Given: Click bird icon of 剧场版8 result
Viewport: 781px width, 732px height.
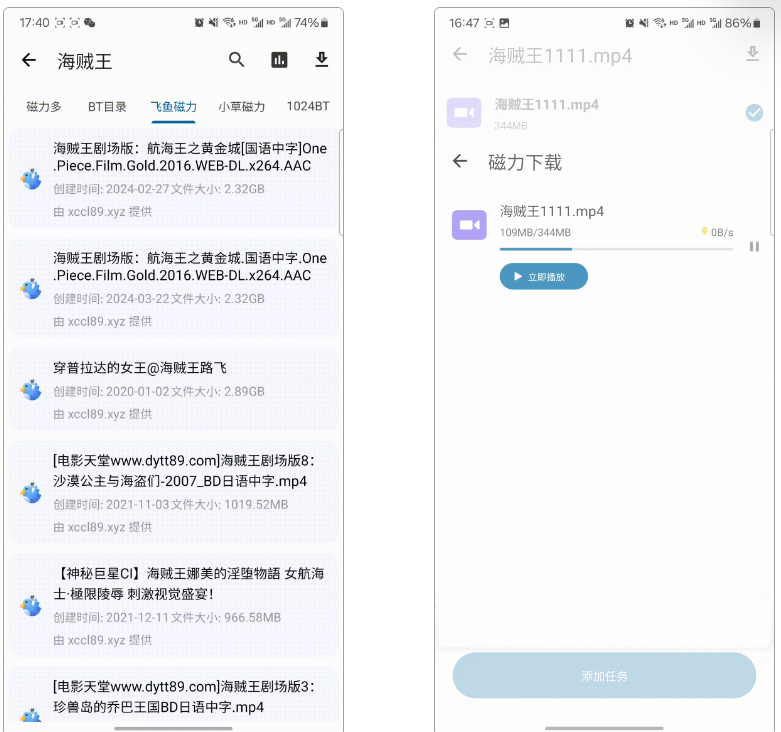Looking at the screenshot, I should 31,492.
